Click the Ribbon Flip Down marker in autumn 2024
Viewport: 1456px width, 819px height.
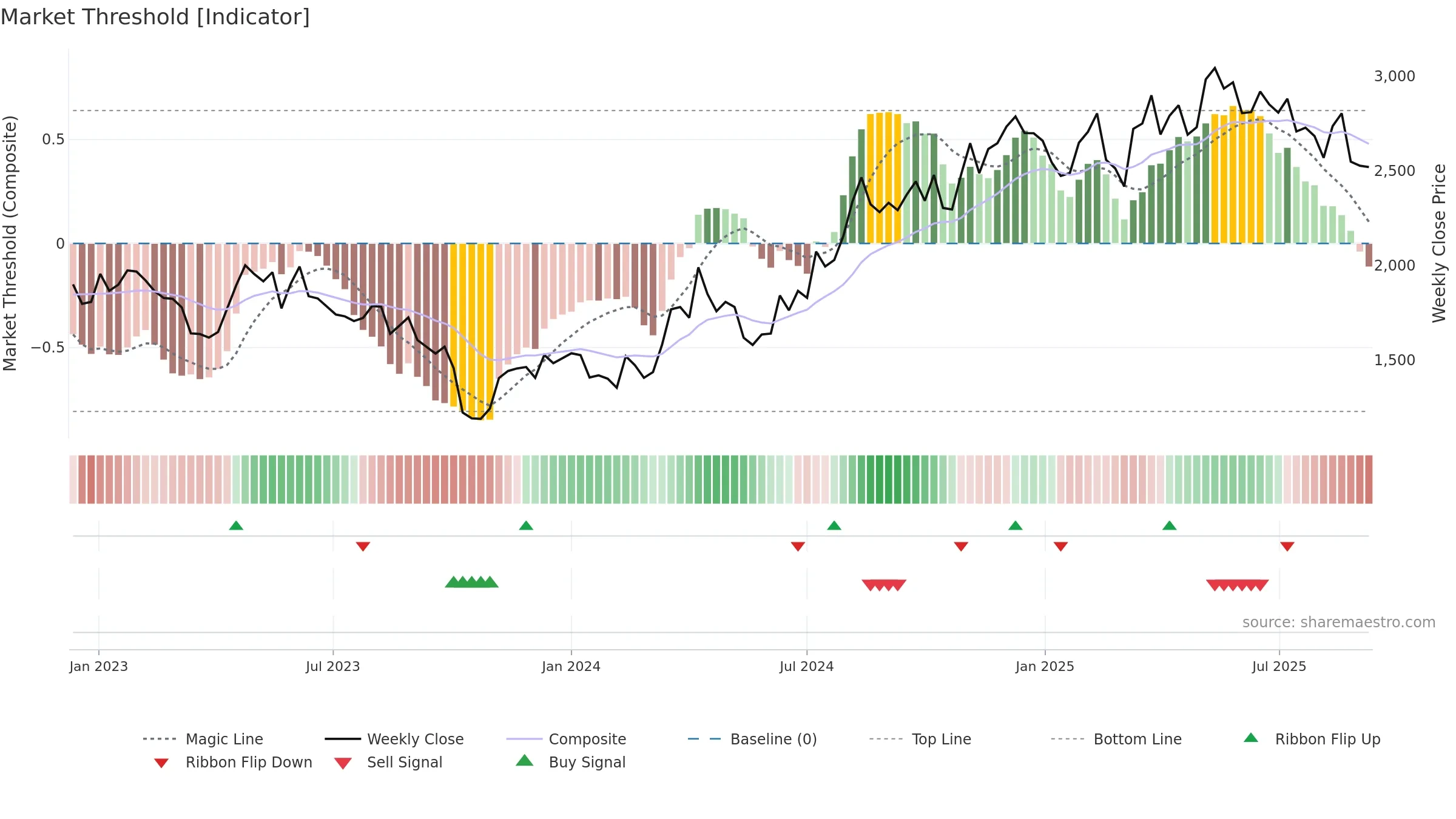(961, 547)
